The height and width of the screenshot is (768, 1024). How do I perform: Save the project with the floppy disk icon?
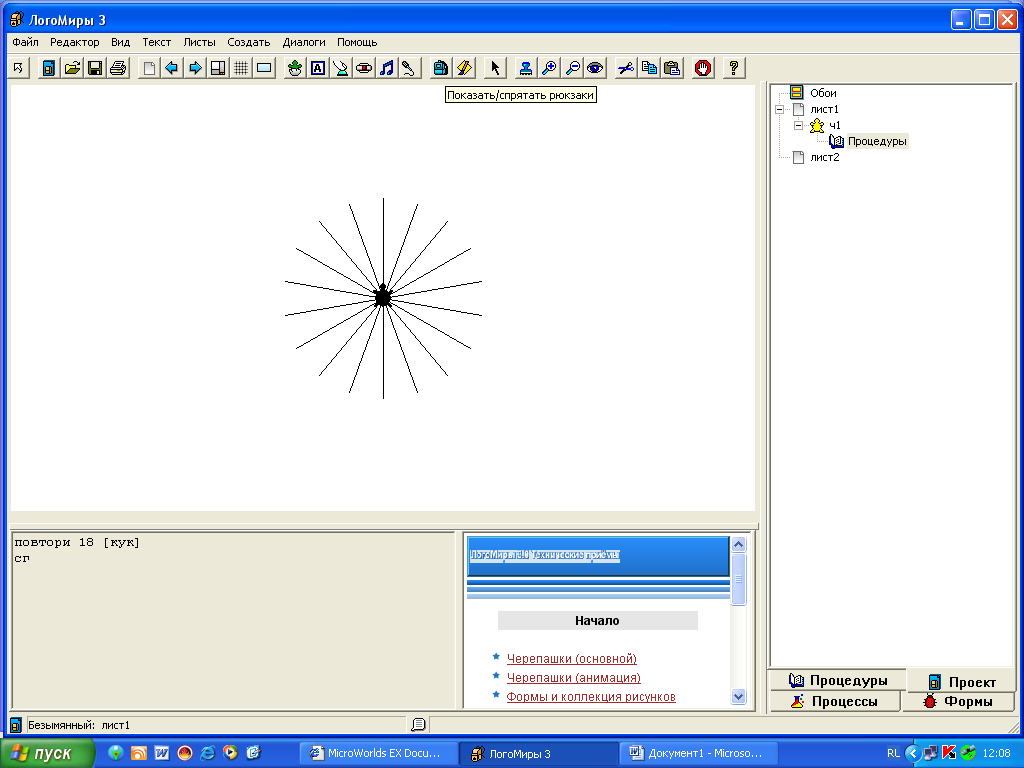click(x=95, y=68)
